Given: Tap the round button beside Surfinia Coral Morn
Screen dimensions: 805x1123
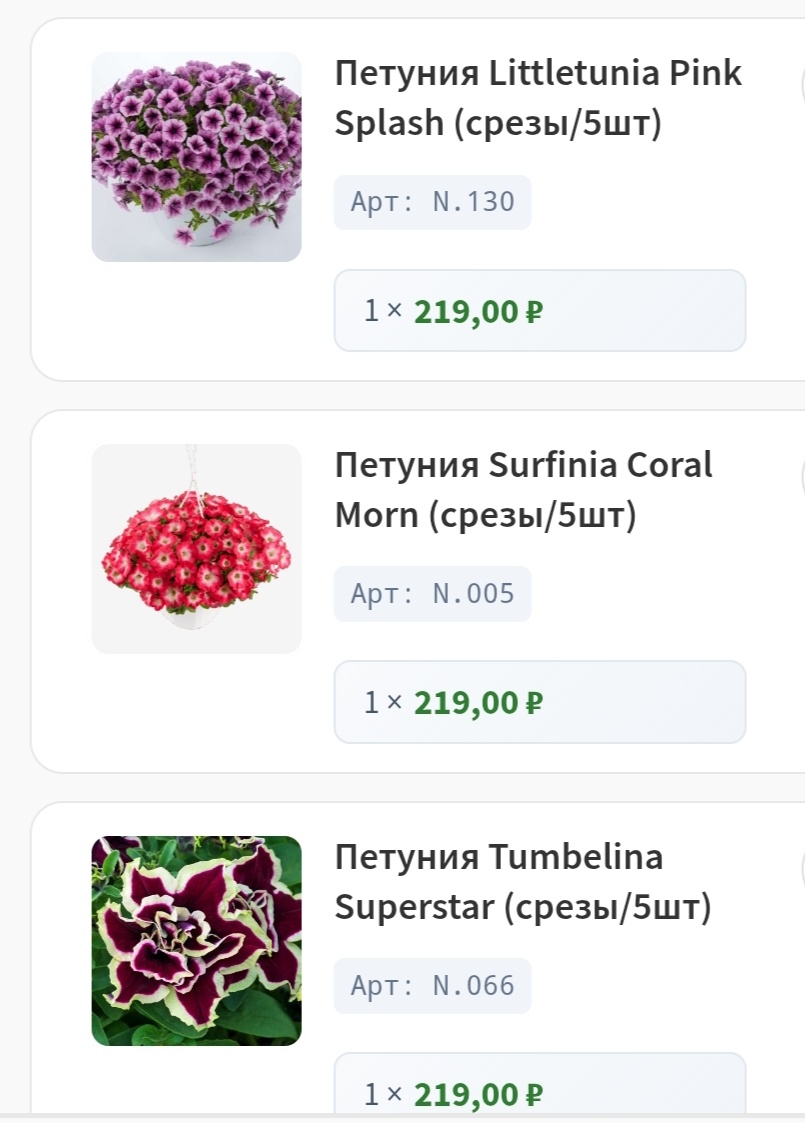Looking at the screenshot, I should [801, 478].
